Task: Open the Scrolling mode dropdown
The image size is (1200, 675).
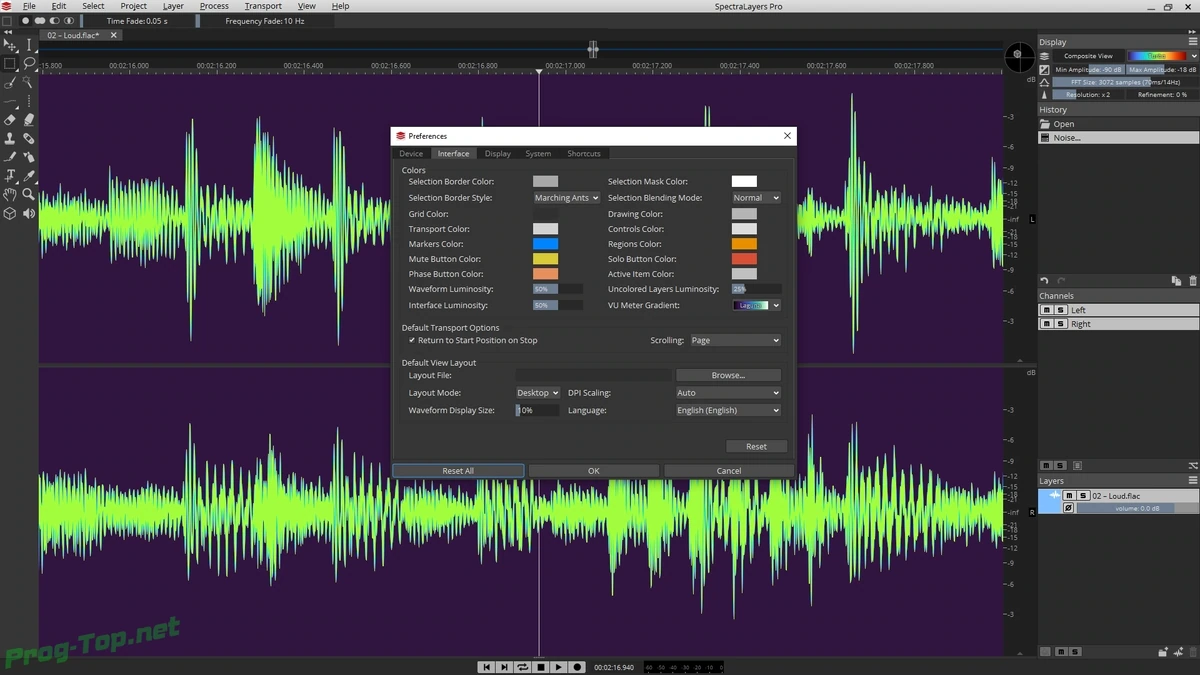Action: (x=735, y=340)
